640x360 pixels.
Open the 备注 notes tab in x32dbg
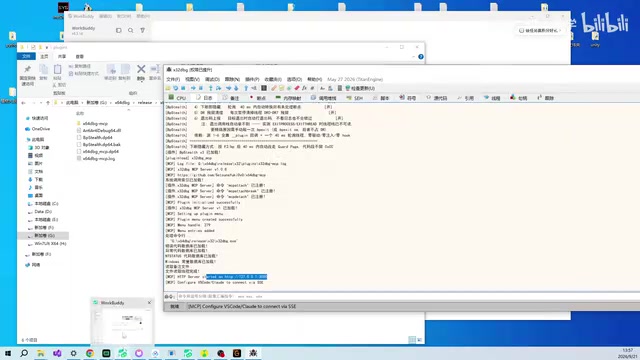click(x=231, y=98)
